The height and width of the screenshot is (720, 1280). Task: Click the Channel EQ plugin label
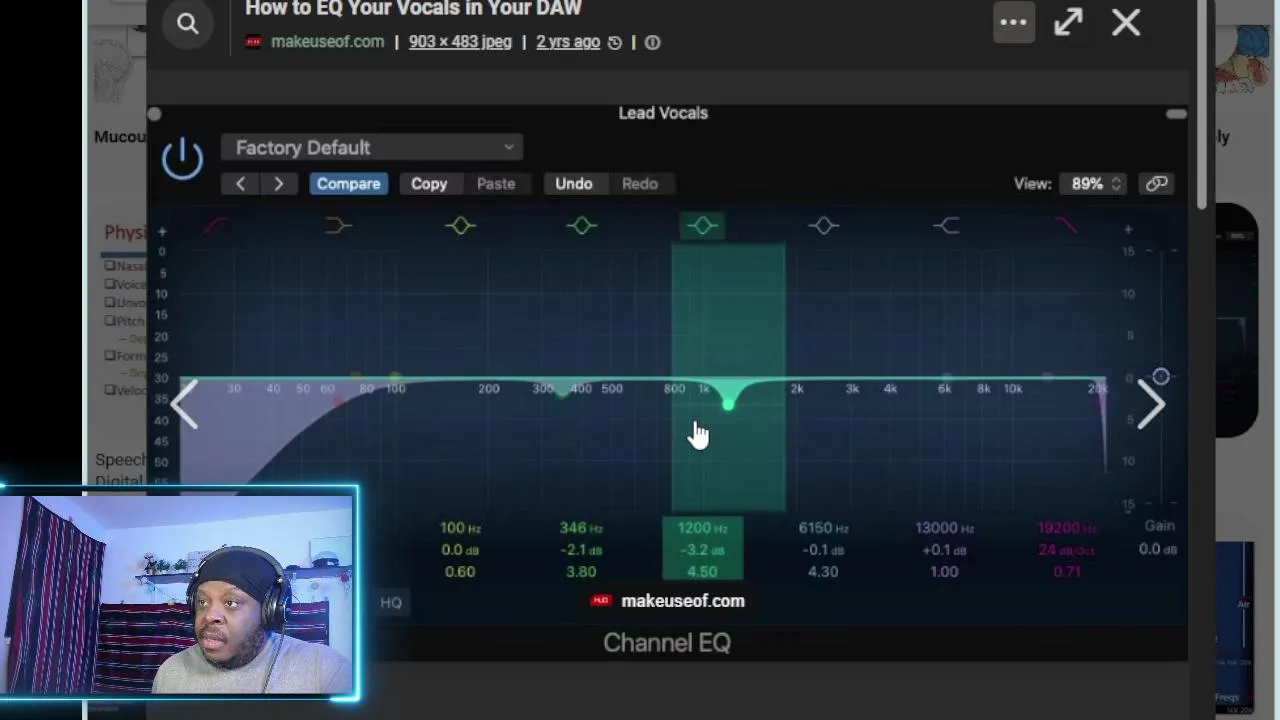coord(667,643)
